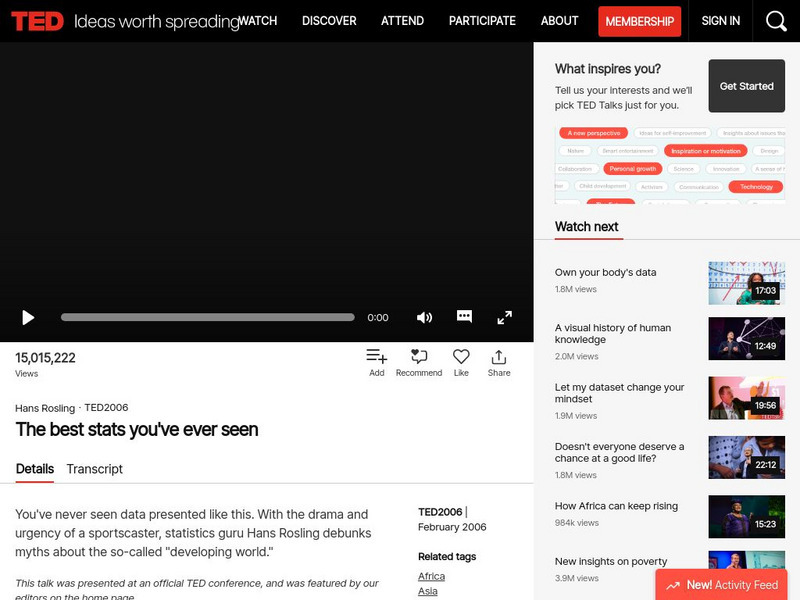Open 'A visual history of human knowledge'
The height and width of the screenshot is (600, 800).
point(613,334)
